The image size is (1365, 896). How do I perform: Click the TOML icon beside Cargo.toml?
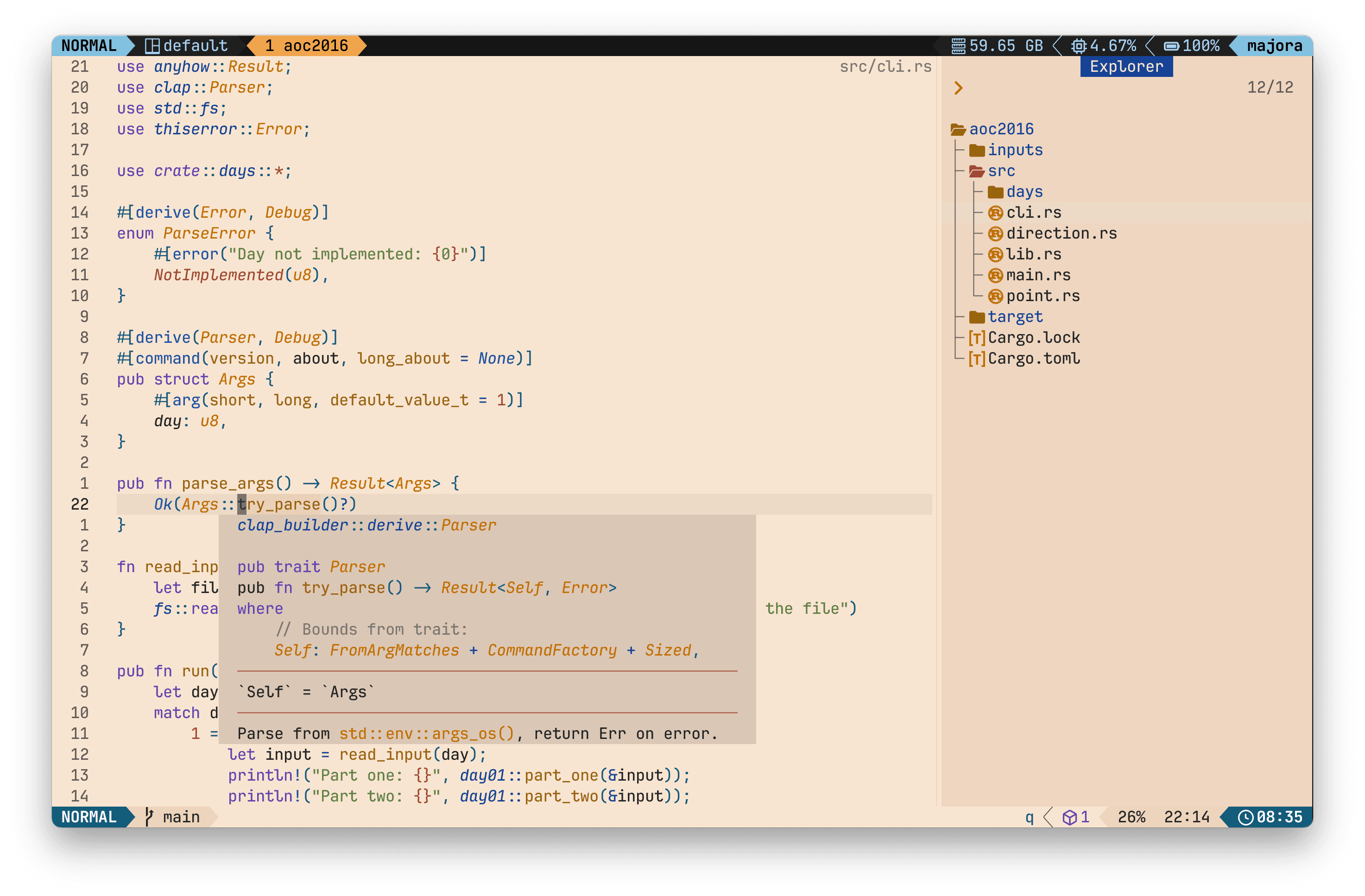point(977,359)
